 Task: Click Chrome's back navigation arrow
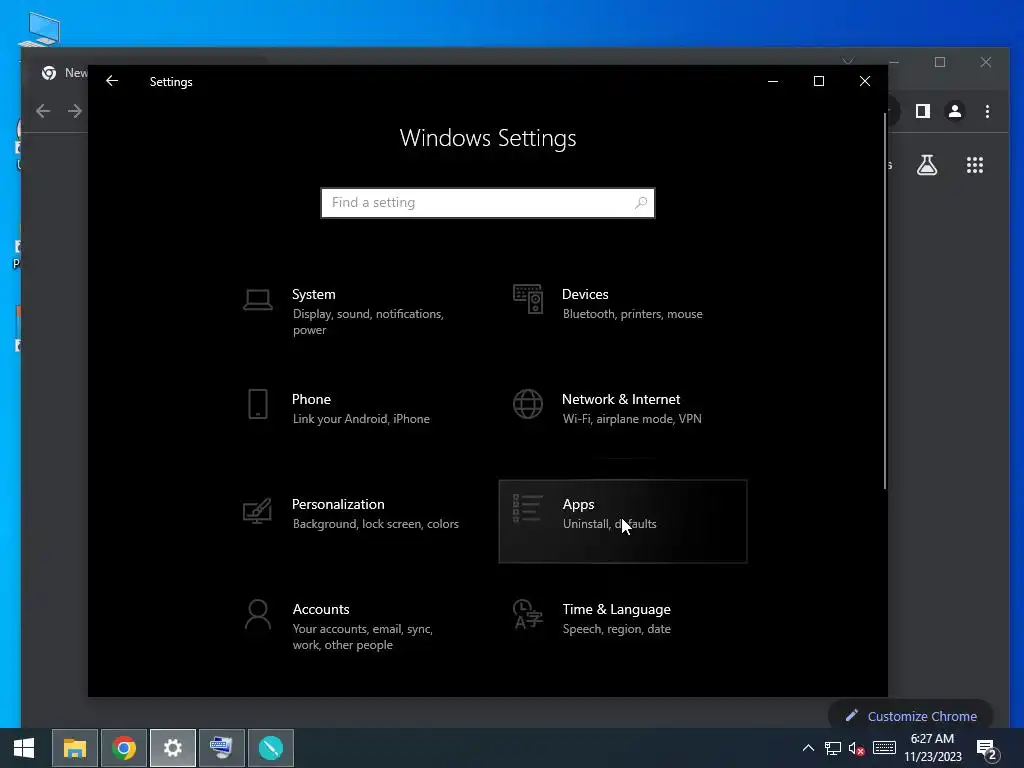(43, 111)
